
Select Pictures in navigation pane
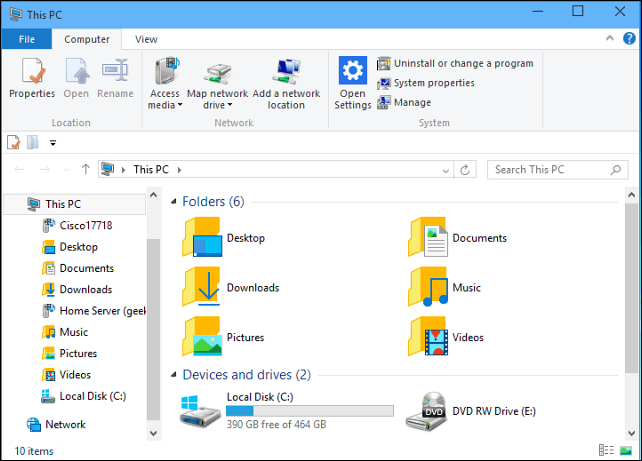tap(69, 353)
